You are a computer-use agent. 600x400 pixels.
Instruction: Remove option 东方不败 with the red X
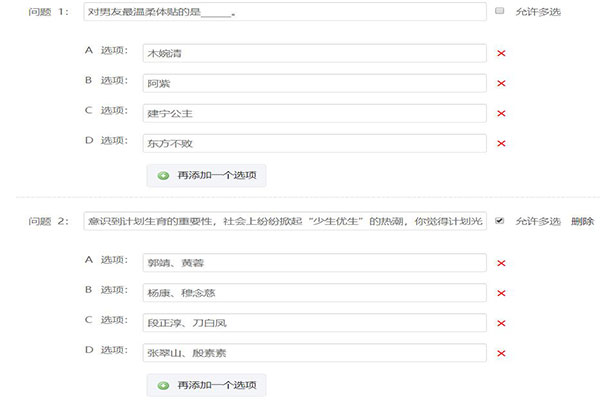coord(501,143)
